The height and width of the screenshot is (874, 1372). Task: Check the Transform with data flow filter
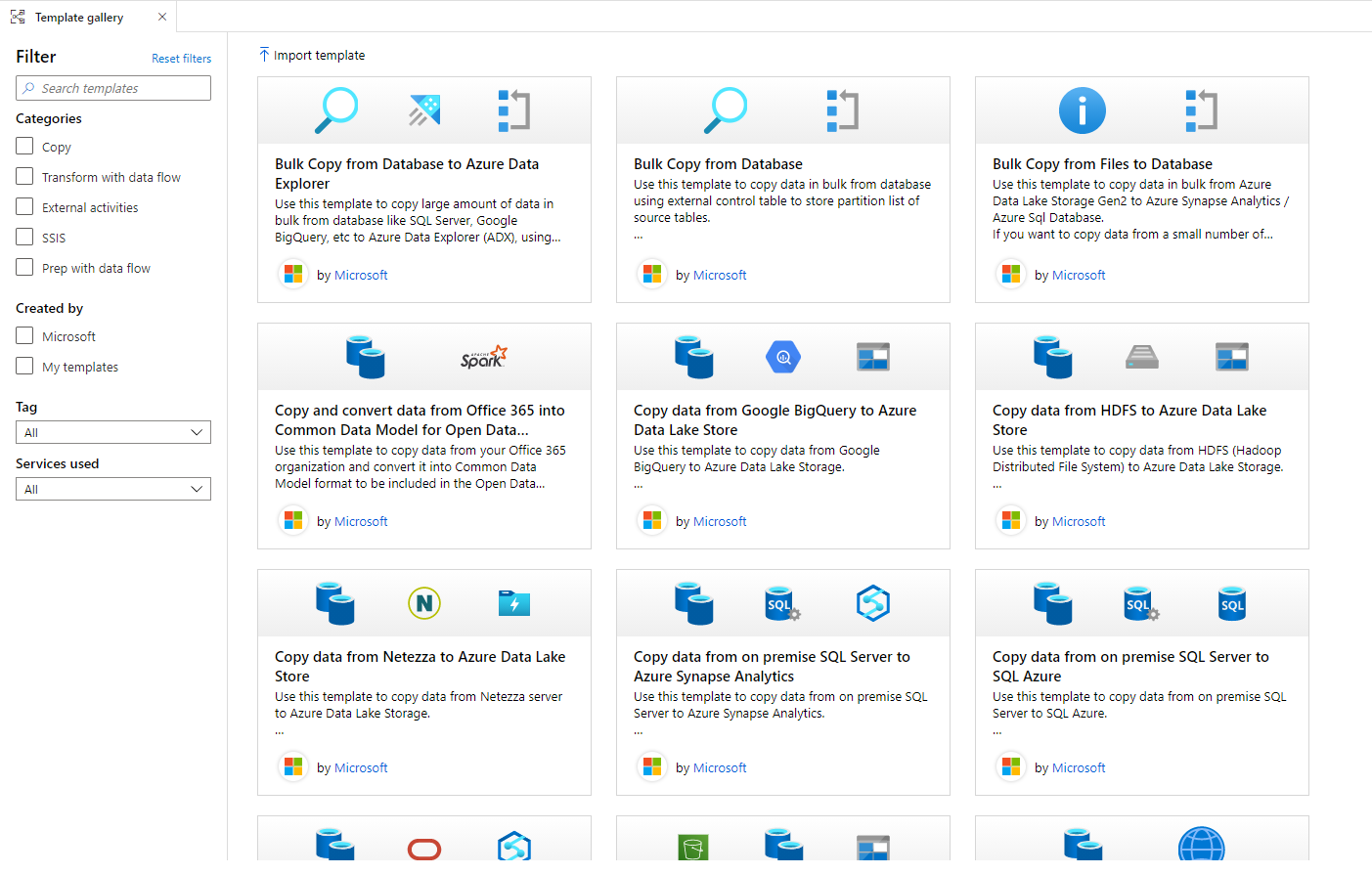tap(25, 177)
